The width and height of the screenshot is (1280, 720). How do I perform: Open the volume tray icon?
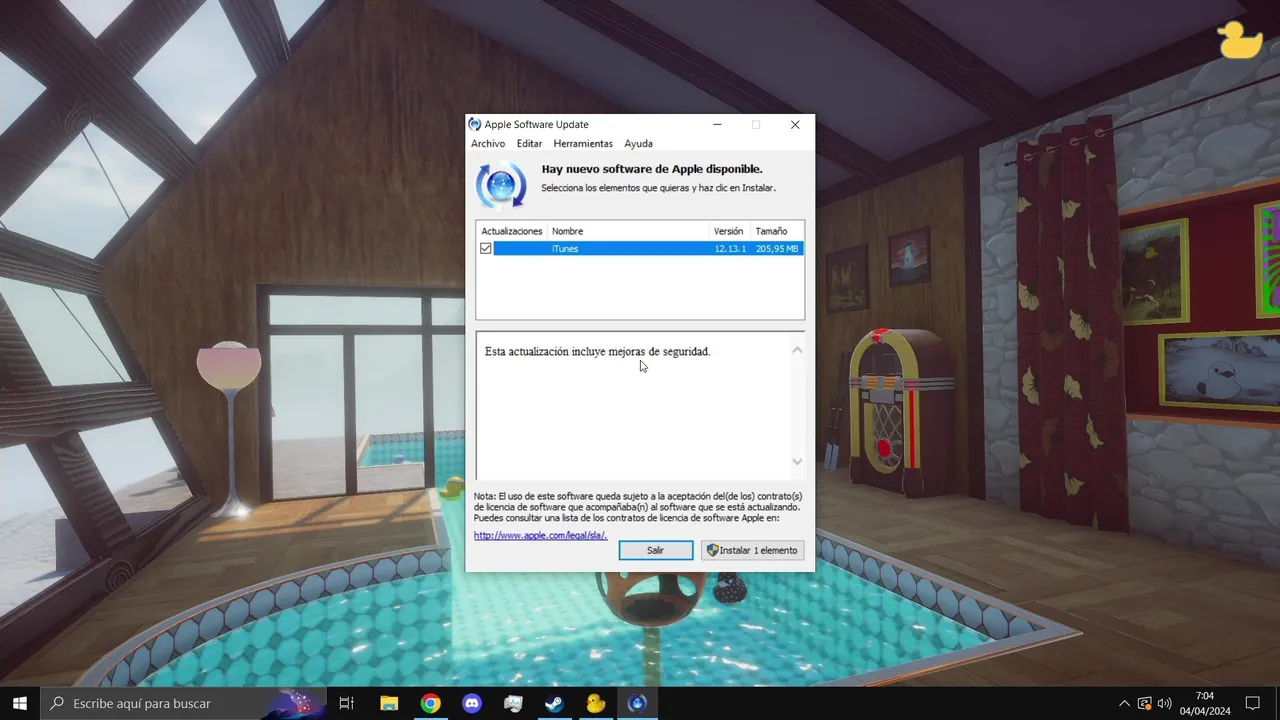click(1166, 703)
